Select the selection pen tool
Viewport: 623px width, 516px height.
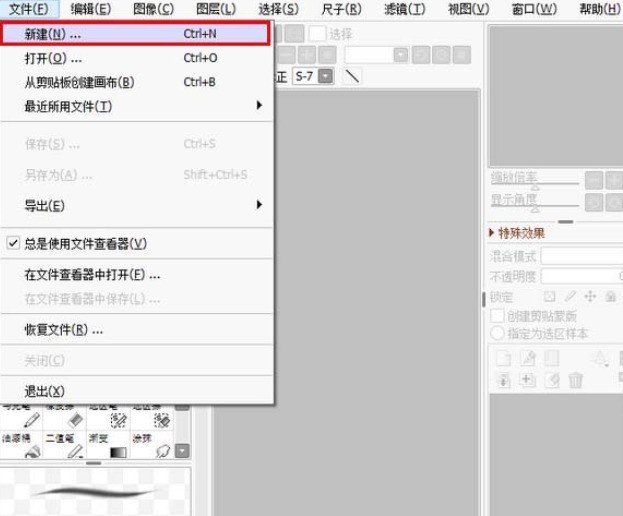108,417
